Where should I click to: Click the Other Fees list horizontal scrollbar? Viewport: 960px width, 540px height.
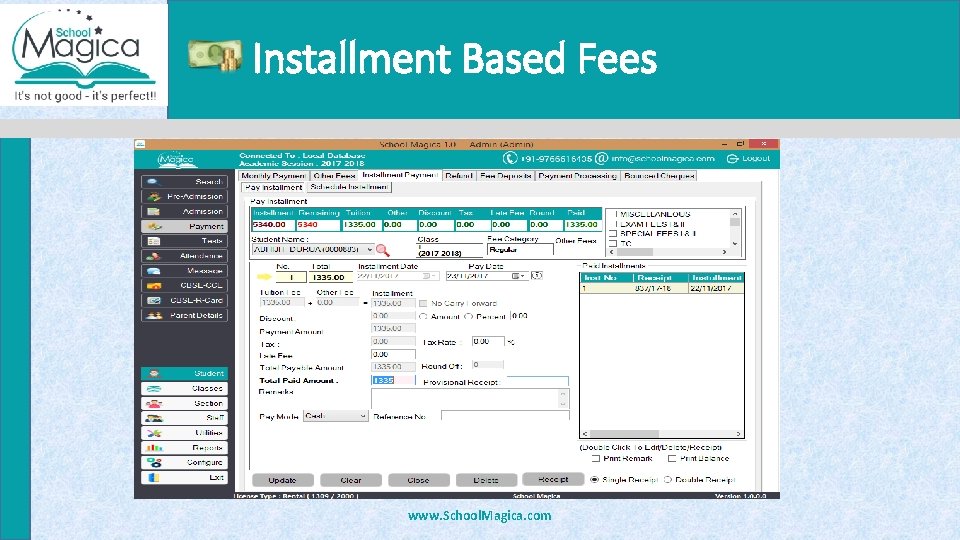(668, 252)
